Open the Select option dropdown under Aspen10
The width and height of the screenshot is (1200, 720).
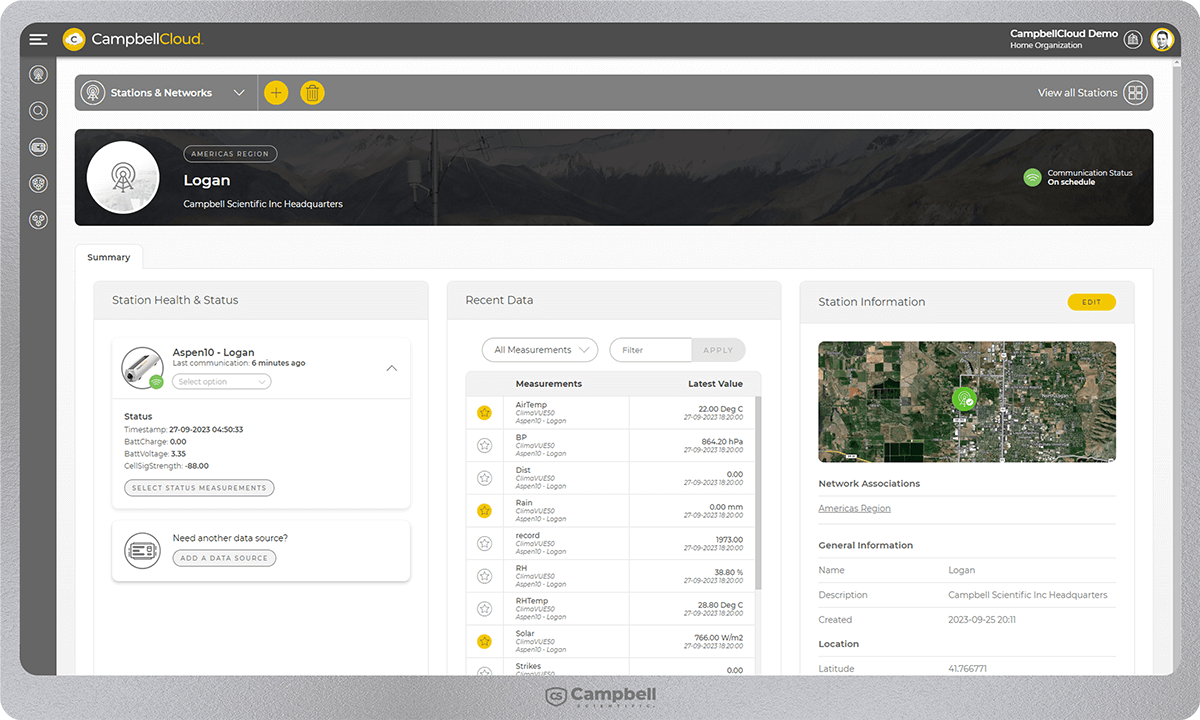point(221,382)
